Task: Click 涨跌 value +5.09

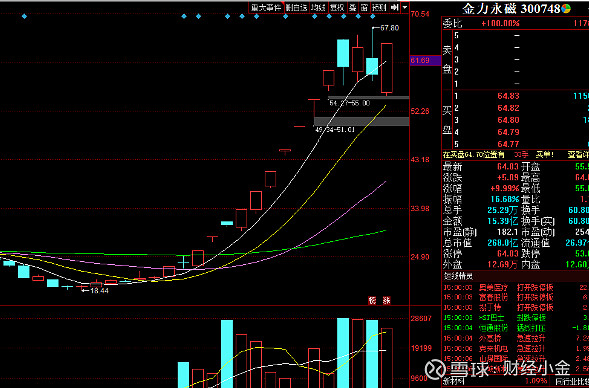Action: [508, 176]
